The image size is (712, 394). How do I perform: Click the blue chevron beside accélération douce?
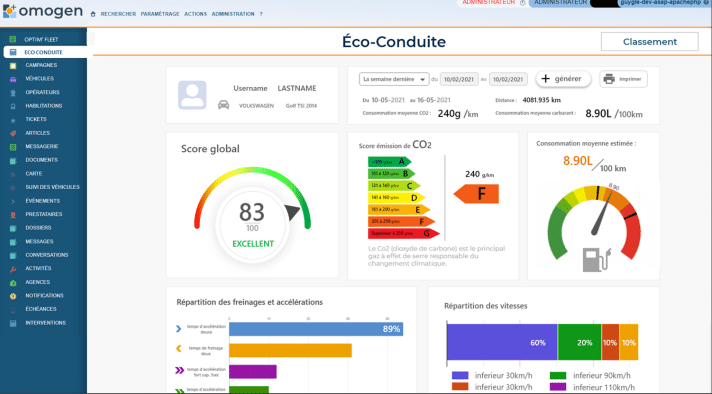(178, 329)
